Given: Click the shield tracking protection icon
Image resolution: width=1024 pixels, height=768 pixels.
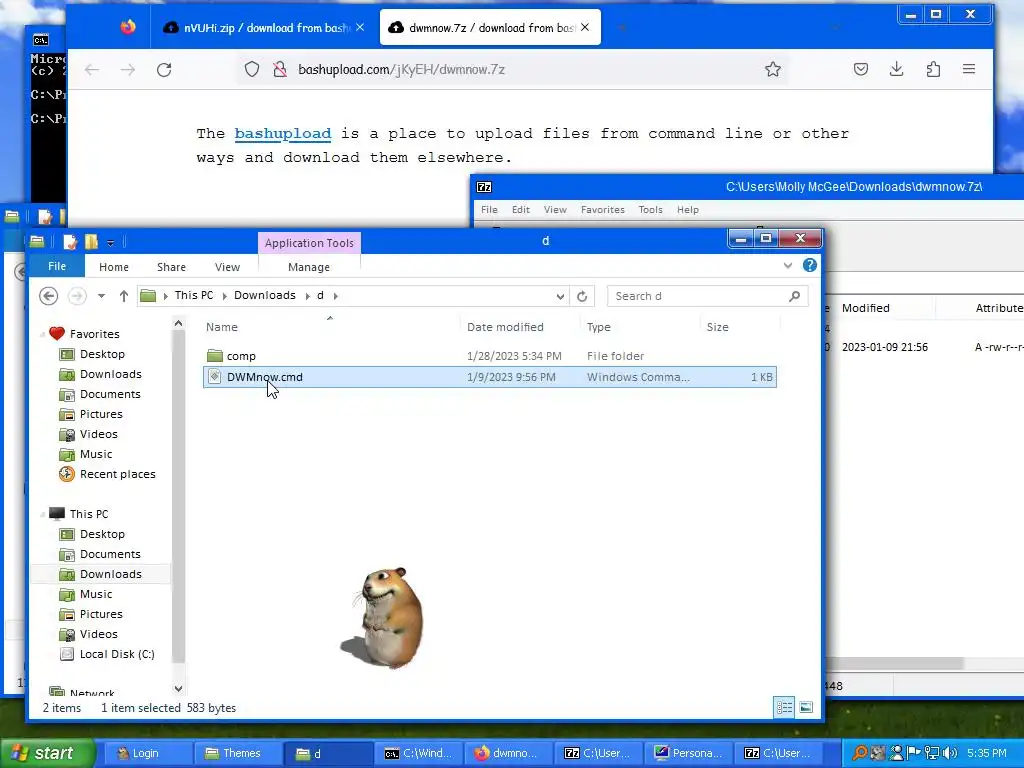Looking at the screenshot, I should point(251,69).
